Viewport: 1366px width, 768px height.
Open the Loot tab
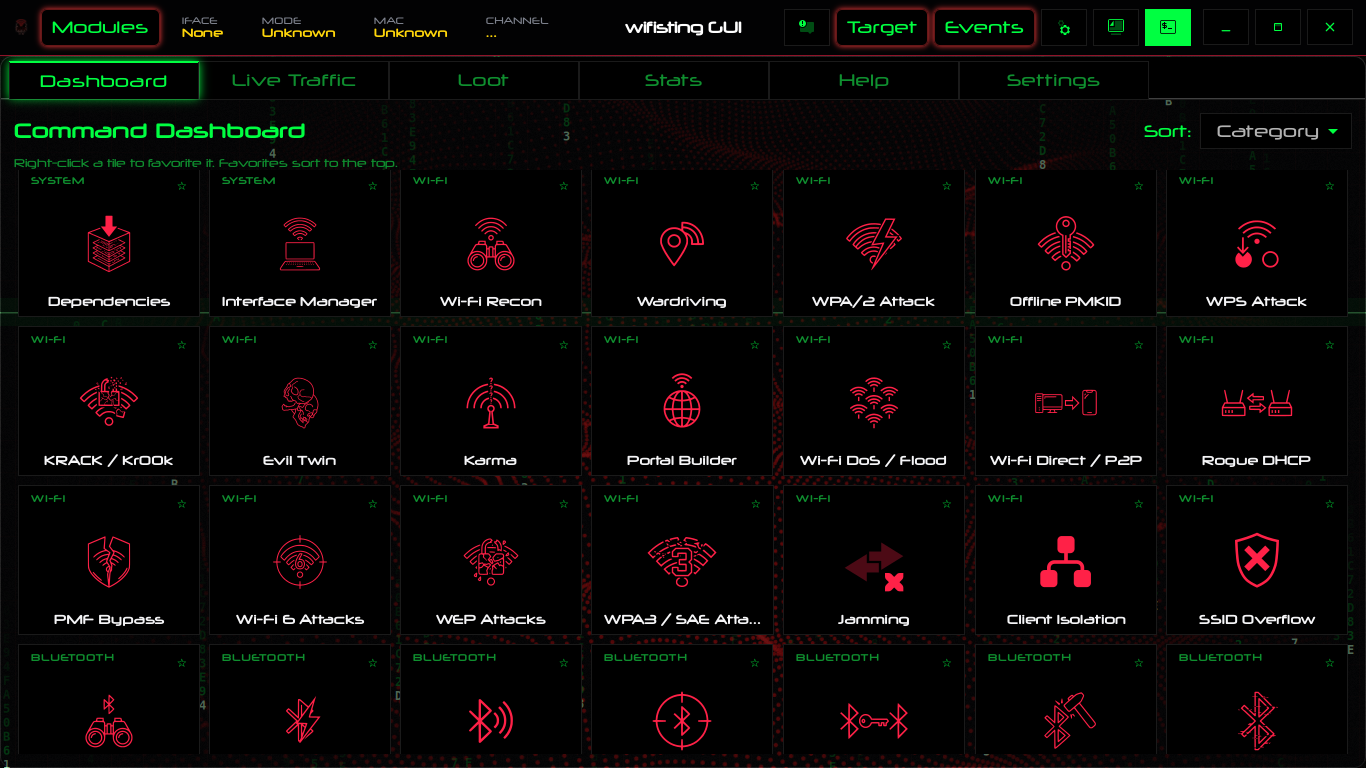(x=484, y=81)
